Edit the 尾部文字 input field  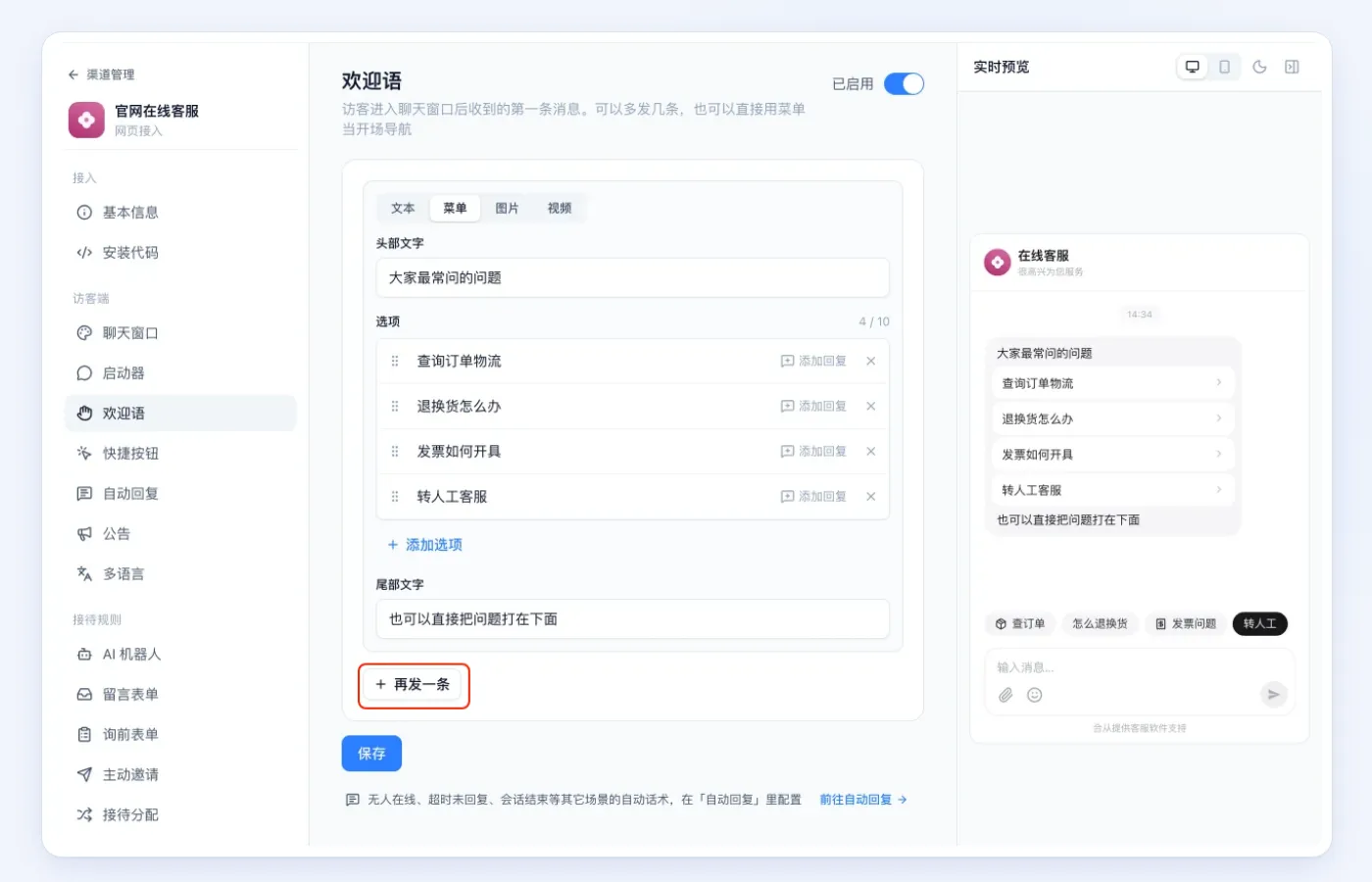[x=633, y=618]
